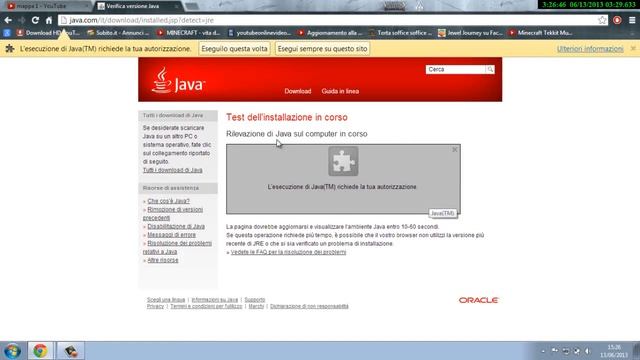Open the Download HD YouTube bookmark
This screenshot has height=360, width=640.
[48, 33]
